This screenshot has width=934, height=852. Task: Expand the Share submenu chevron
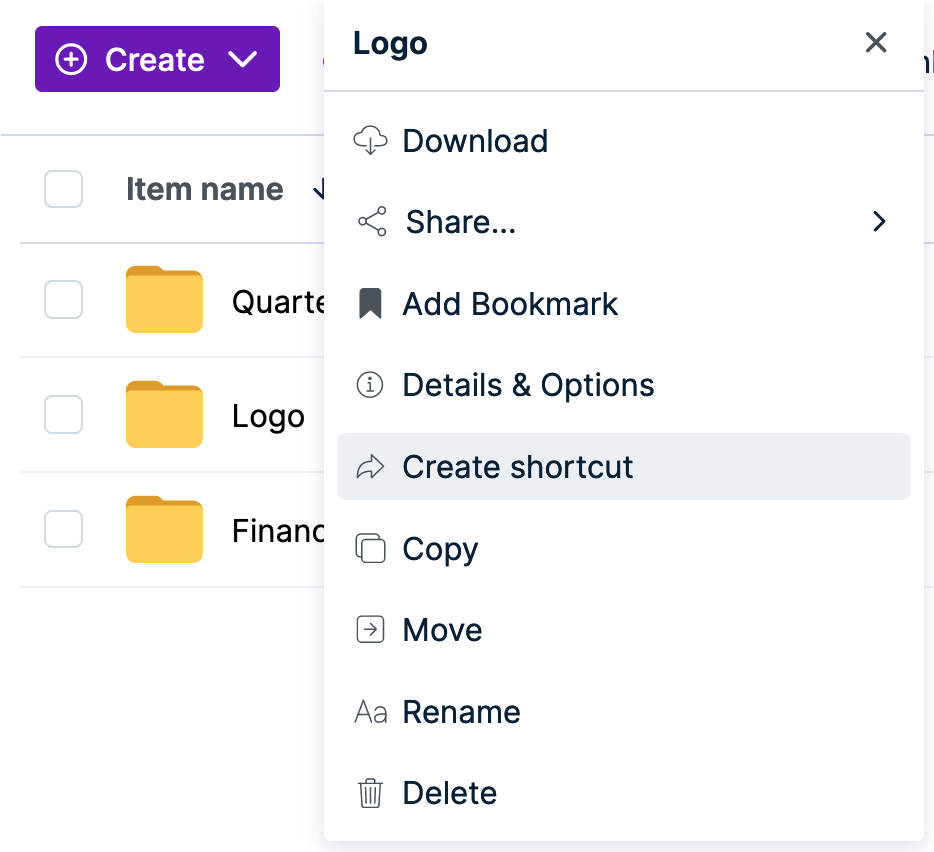[879, 221]
